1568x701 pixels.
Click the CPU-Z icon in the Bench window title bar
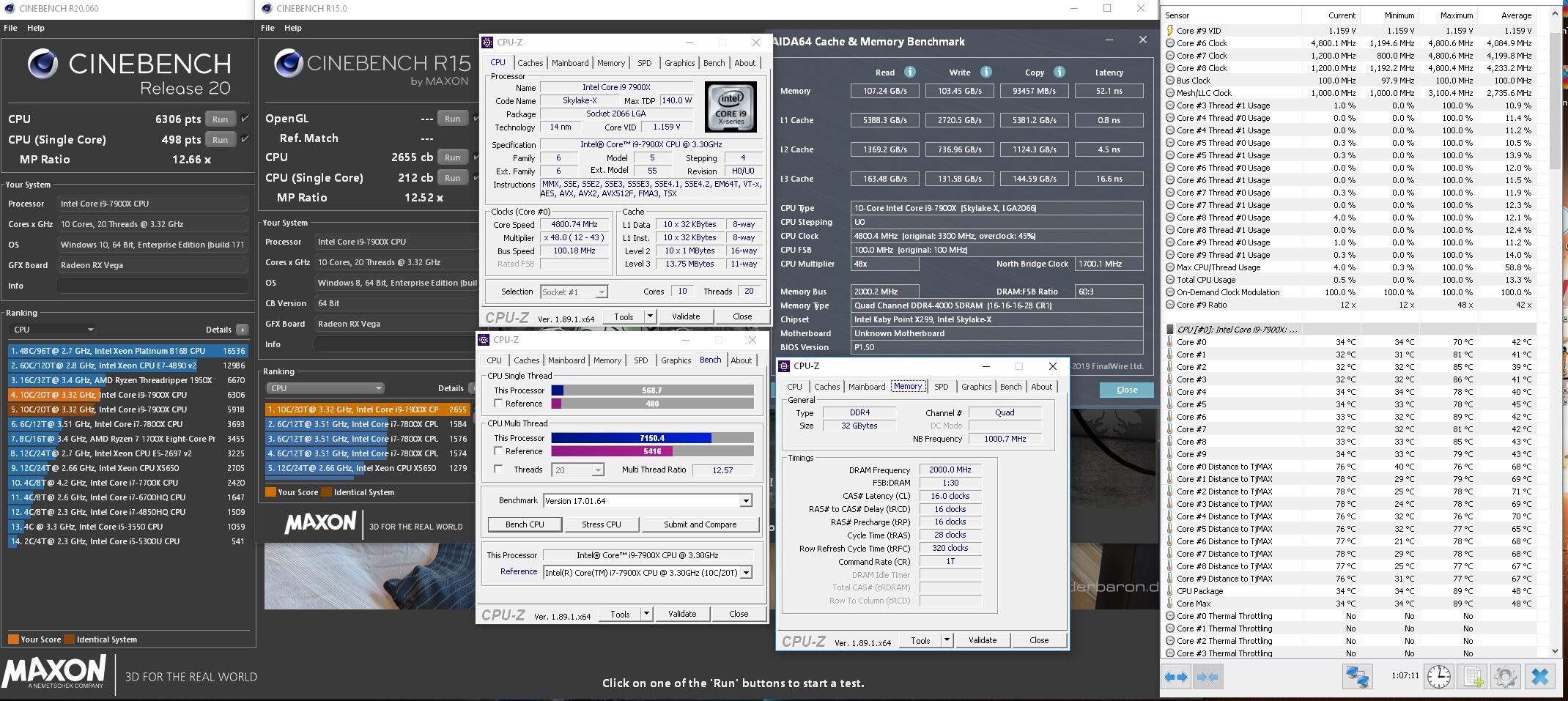pyautogui.click(x=484, y=340)
